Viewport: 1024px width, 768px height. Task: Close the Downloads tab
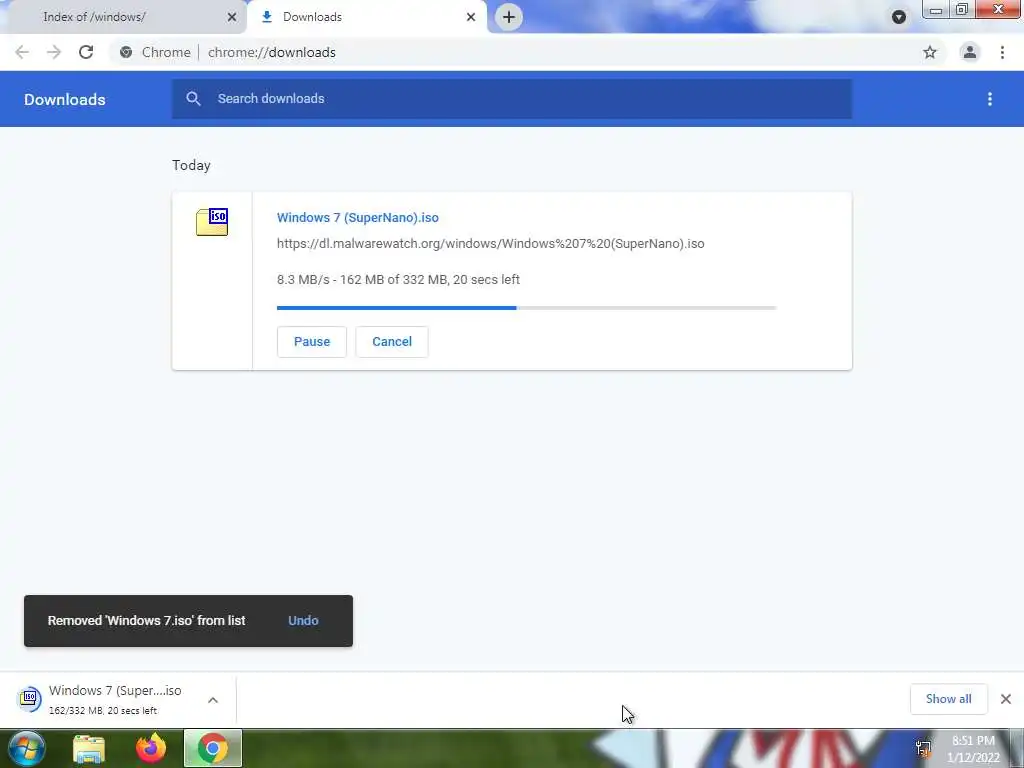471,17
